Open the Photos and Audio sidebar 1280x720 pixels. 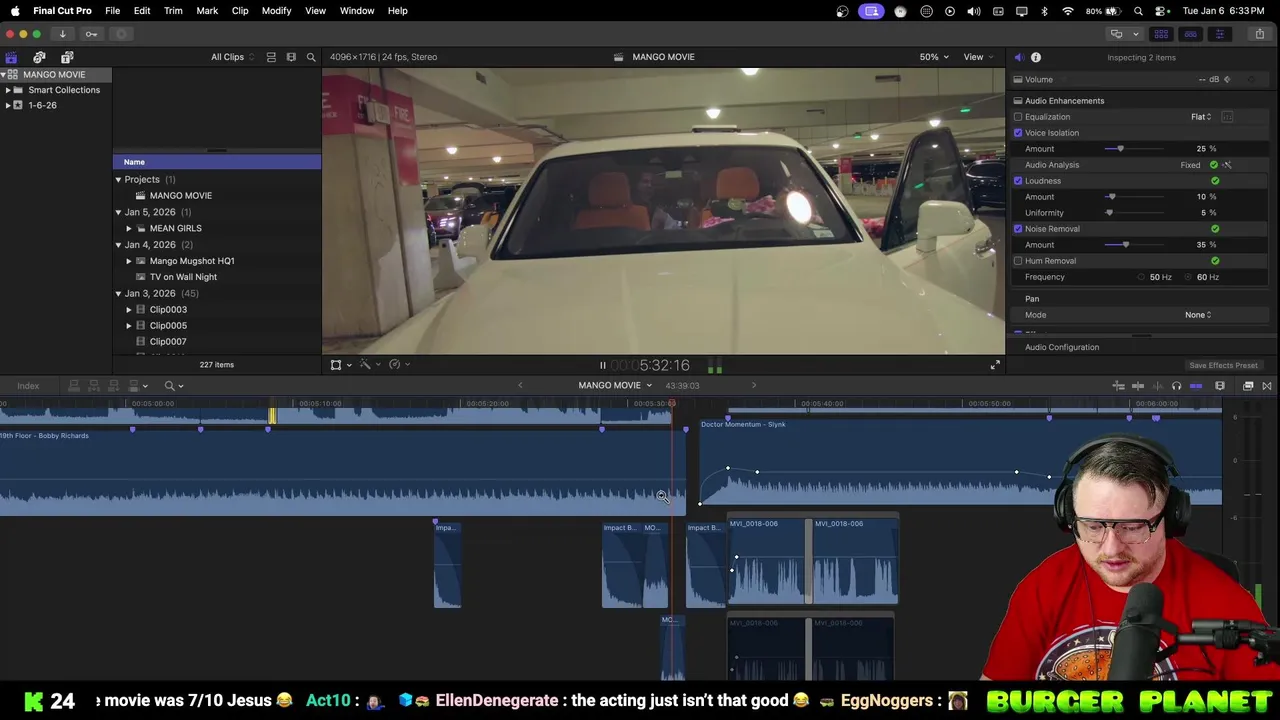[39, 57]
